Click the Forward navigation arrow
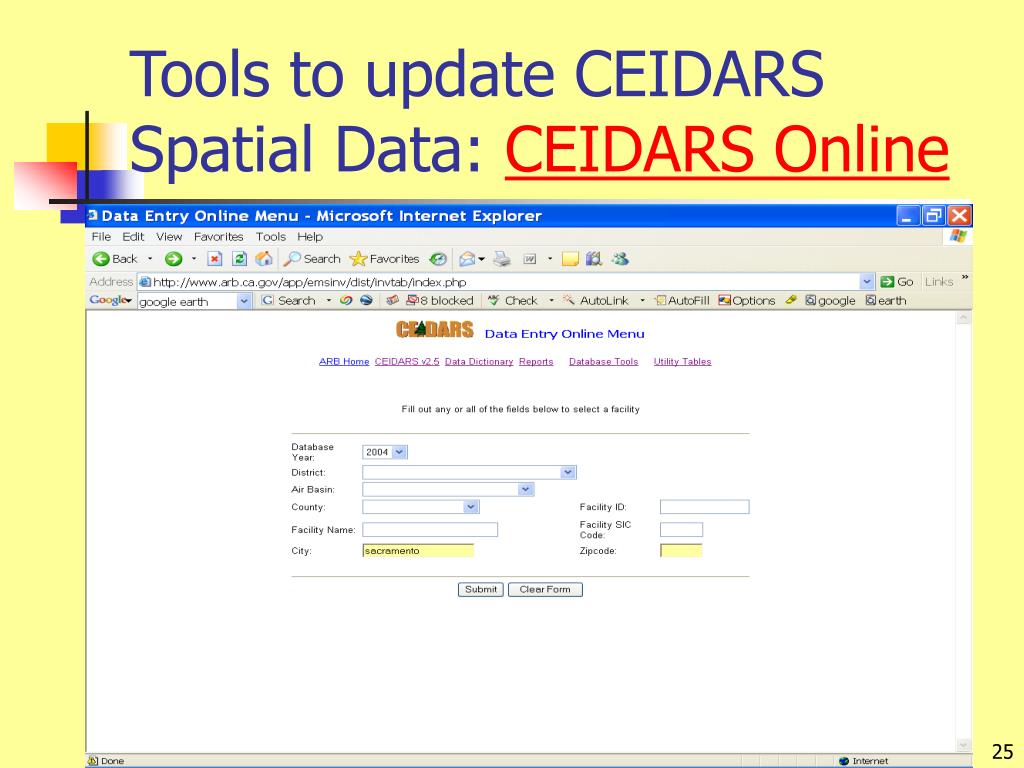 (173, 259)
